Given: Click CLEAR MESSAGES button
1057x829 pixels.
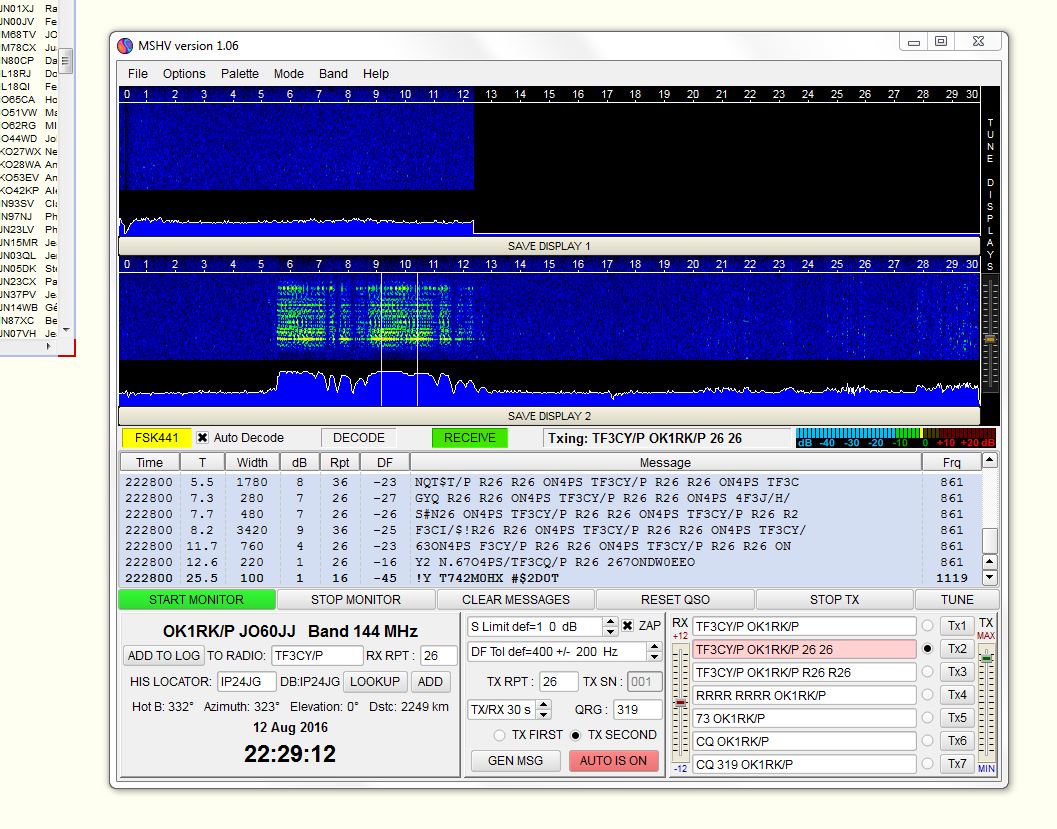Looking at the screenshot, I should (x=516, y=599).
